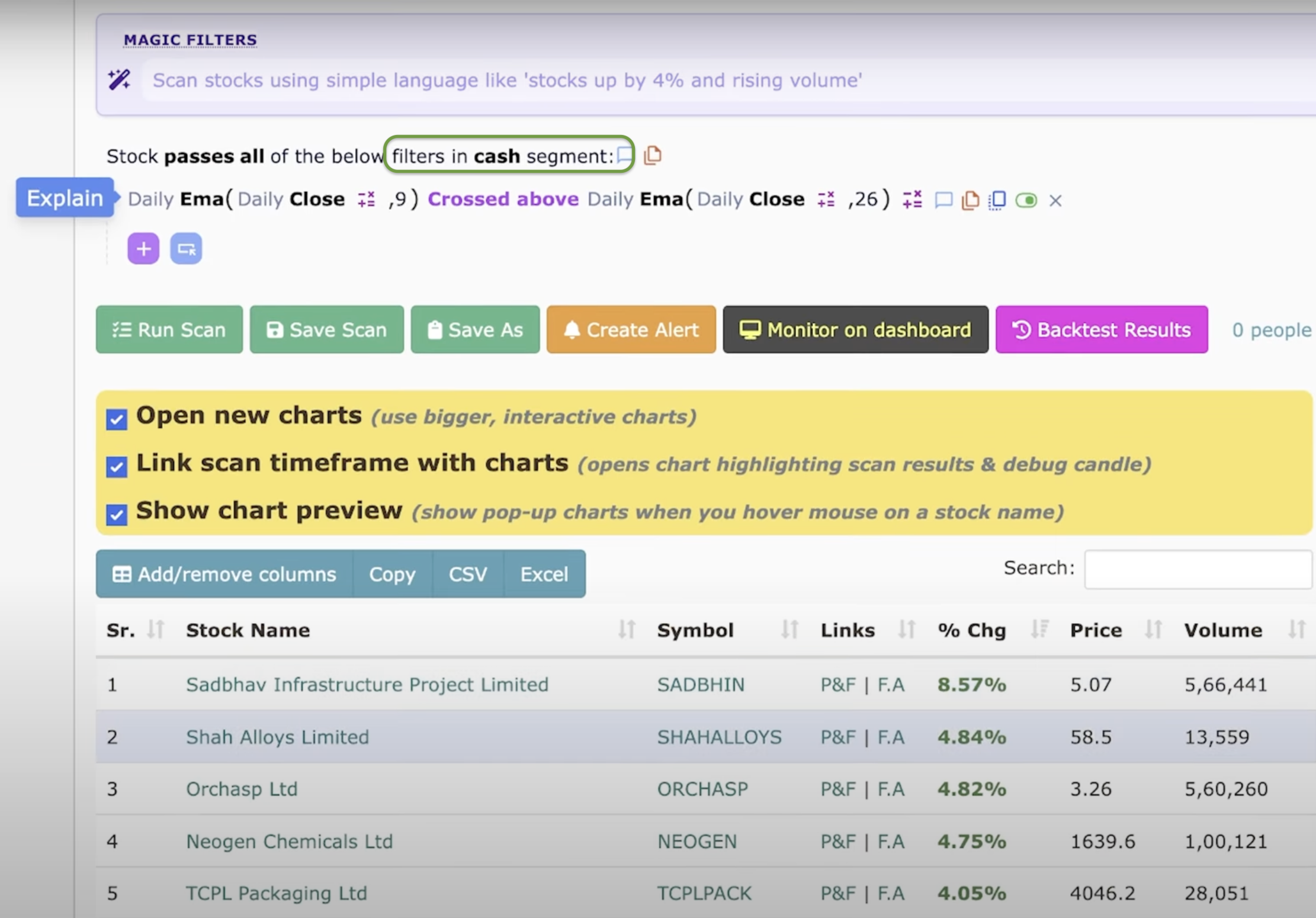Sort the table by the Volume column
1316x918 pixels.
click(1297, 629)
